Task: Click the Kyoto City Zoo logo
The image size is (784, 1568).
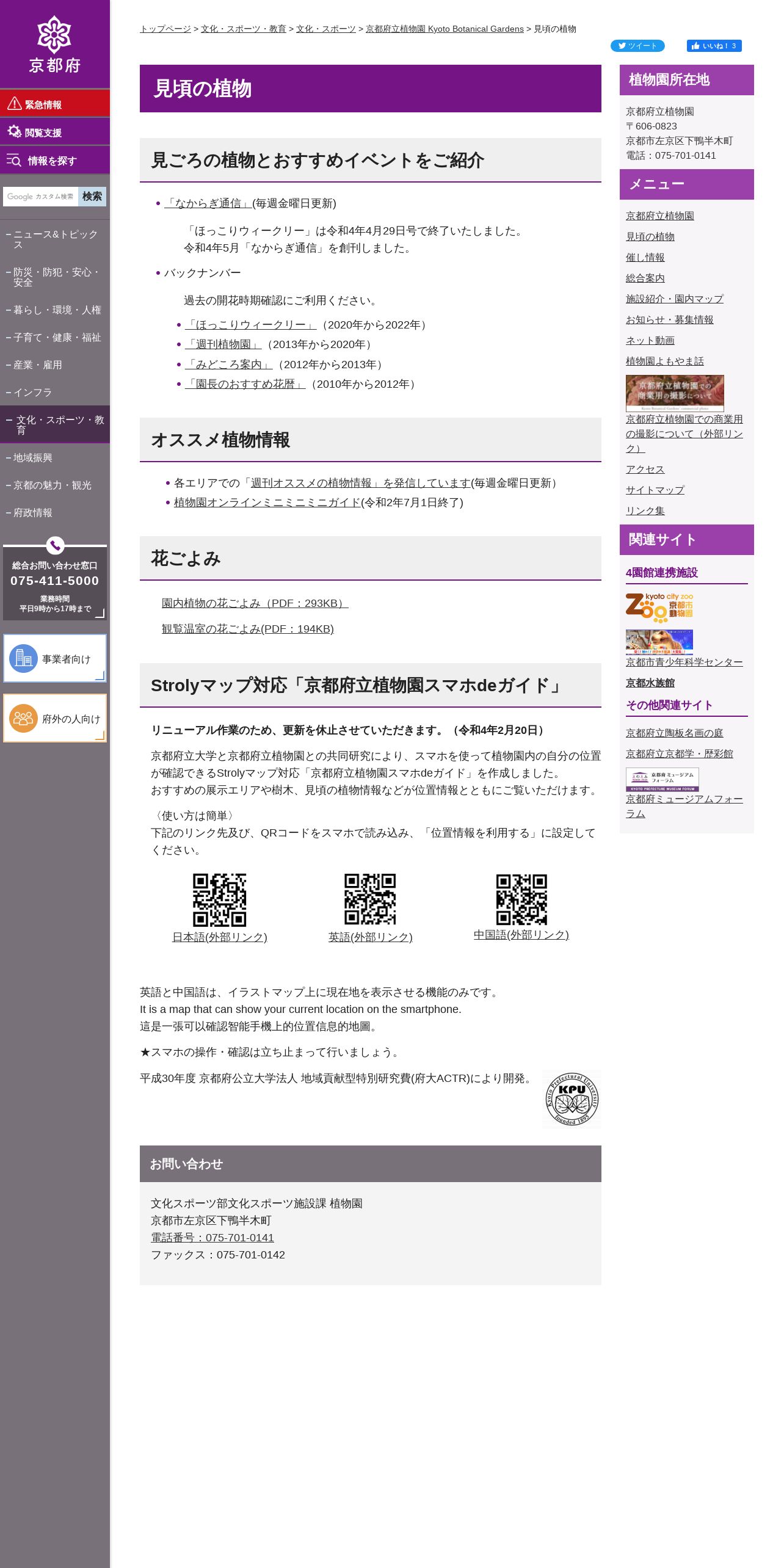Action: pos(659,607)
